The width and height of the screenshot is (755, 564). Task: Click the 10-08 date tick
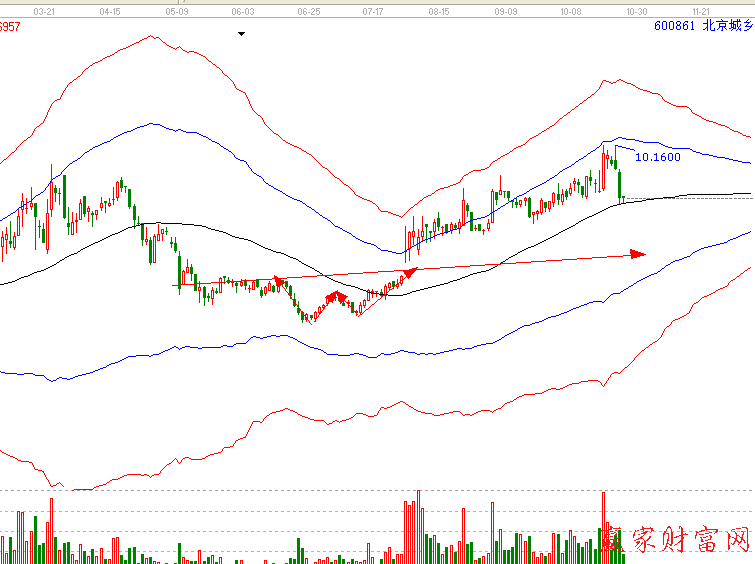571,11
